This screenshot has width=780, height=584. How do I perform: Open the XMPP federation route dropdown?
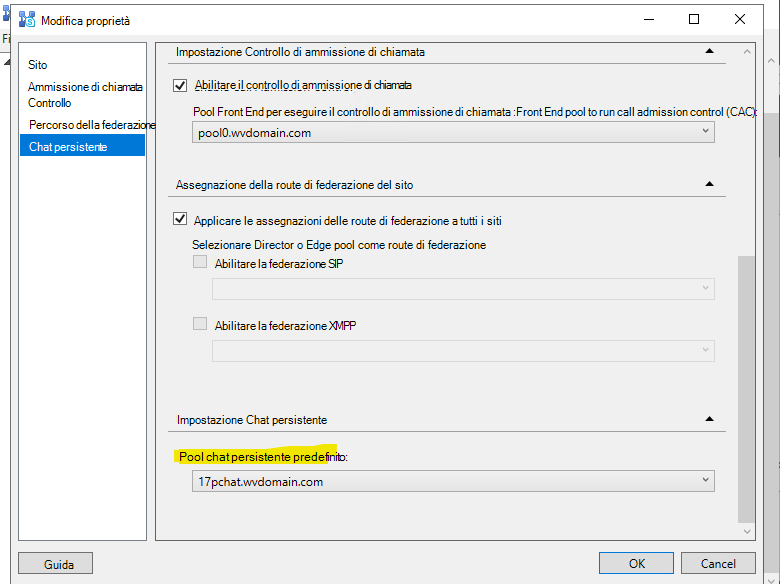click(x=463, y=351)
